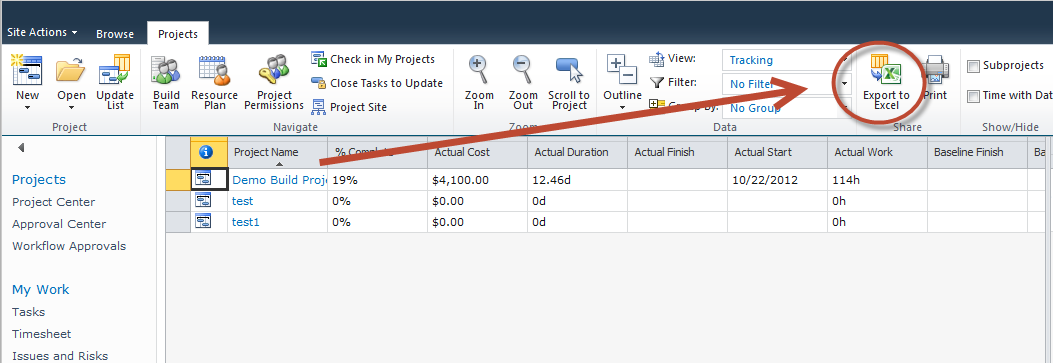Zoom In with the magnifier icon

[x=479, y=70]
